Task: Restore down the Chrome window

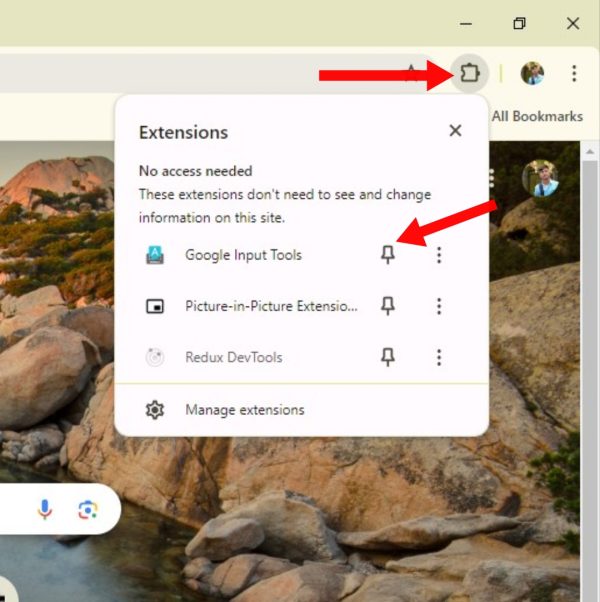Action: pos(519,24)
